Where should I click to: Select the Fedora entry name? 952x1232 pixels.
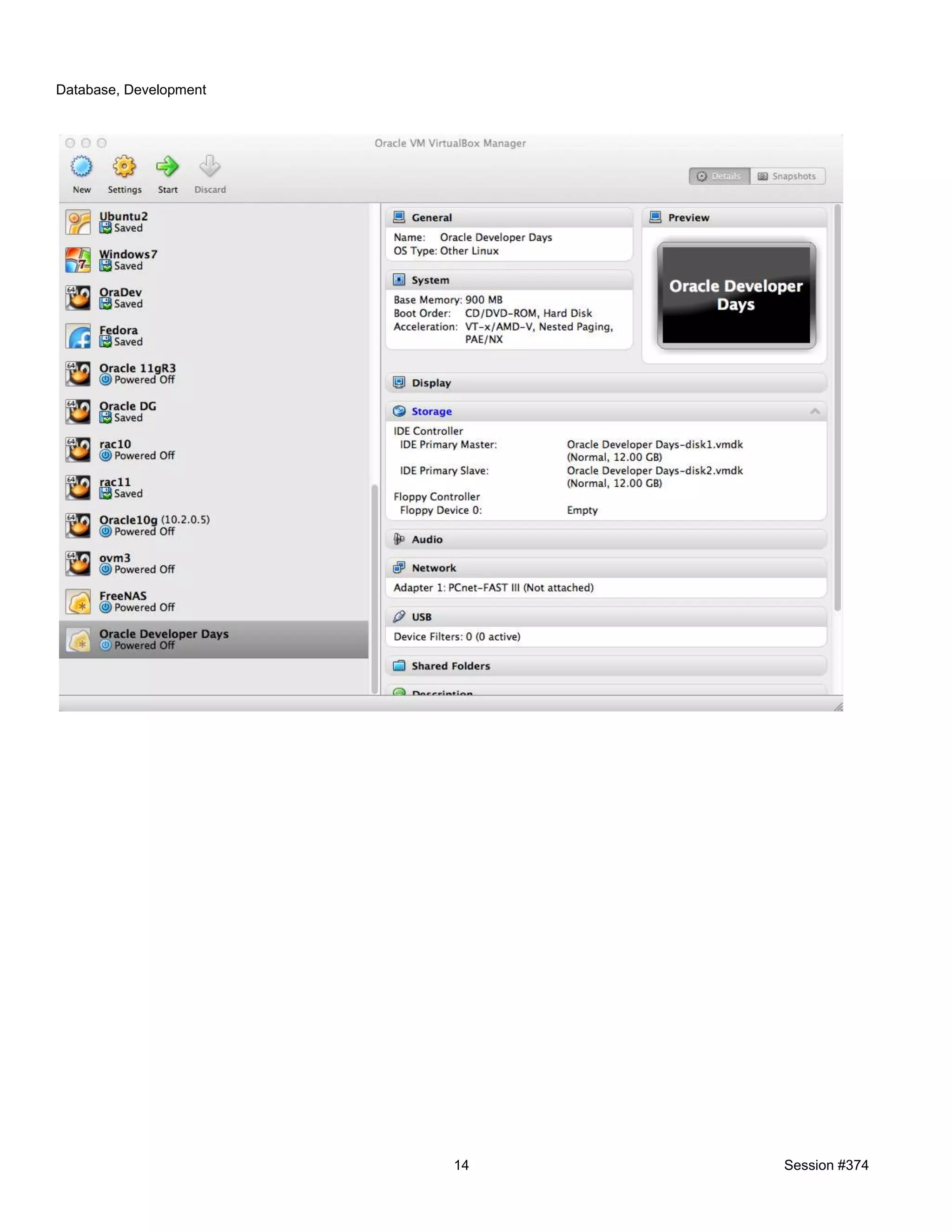click(119, 330)
